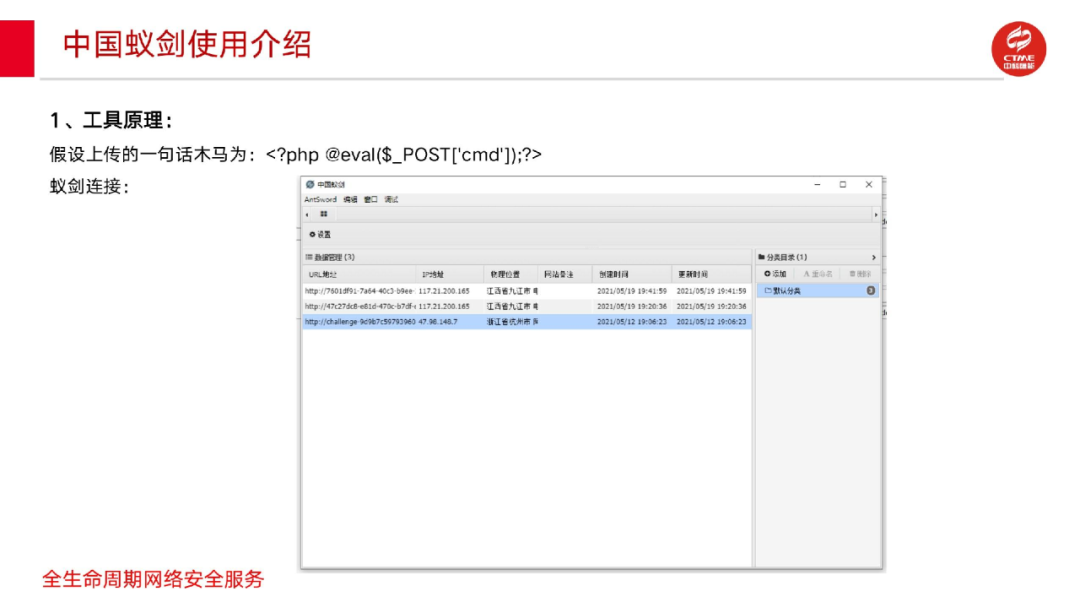This screenshot has height=608, width=1080.
Task: Click created time 2021/05/12 19:06:23
Action: tap(632, 322)
